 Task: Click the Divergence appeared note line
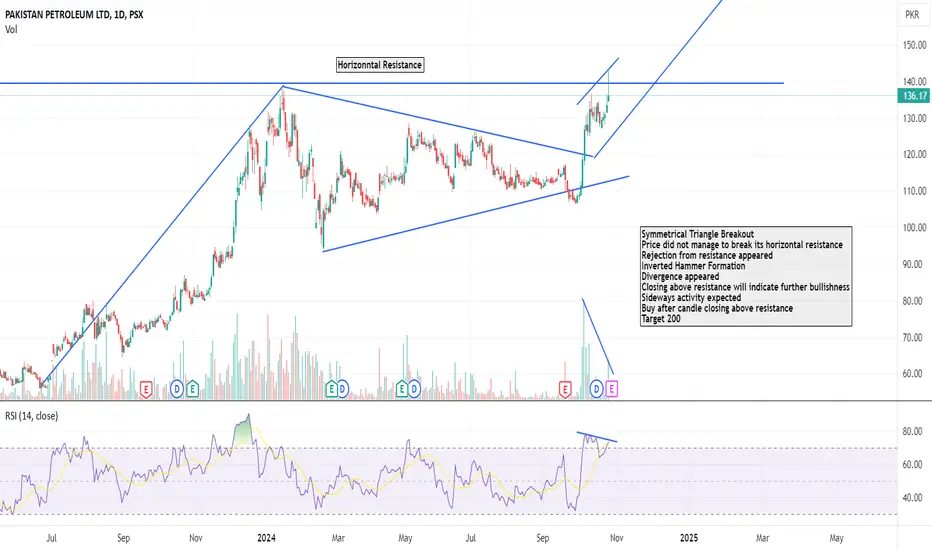coord(680,276)
